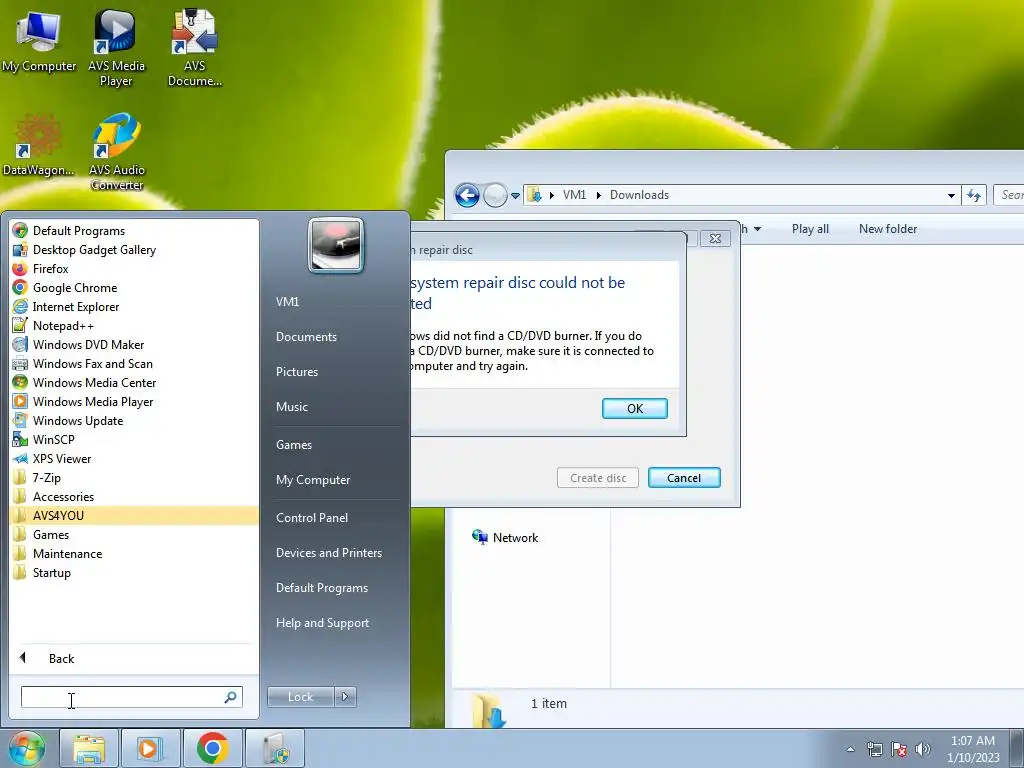The height and width of the screenshot is (768, 1024).
Task: Click the volume speaker tray icon
Action: [x=923, y=749]
